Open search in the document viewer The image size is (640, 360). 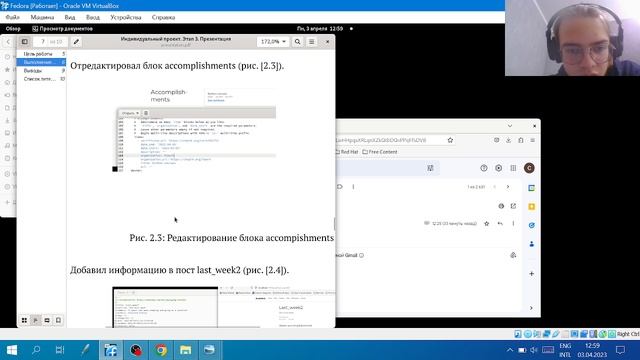[x=298, y=42]
